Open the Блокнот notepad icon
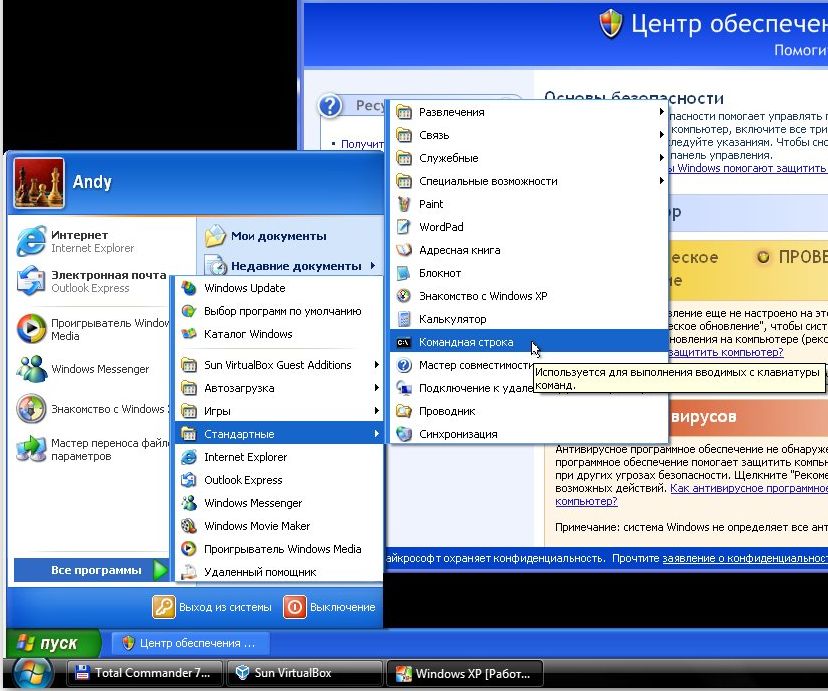Screen dimensions: 828x691 (404, 273)
